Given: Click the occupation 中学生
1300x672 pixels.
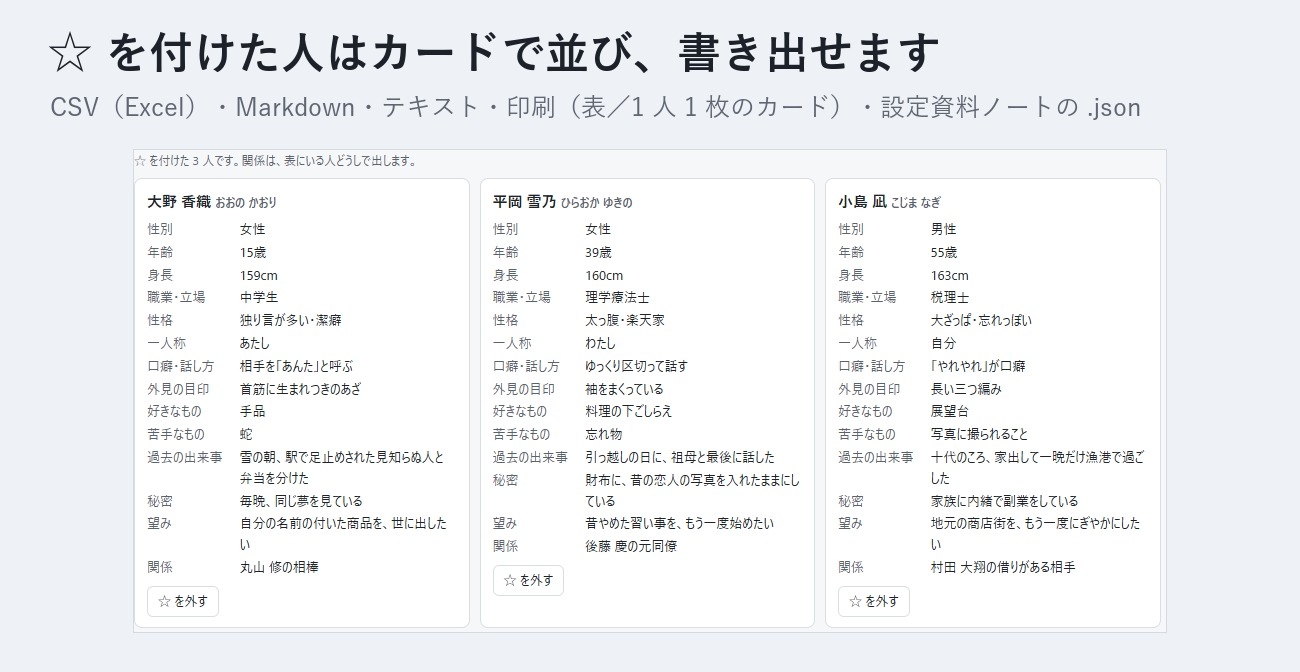Looking at the screenshot, I should pos(259,297).
